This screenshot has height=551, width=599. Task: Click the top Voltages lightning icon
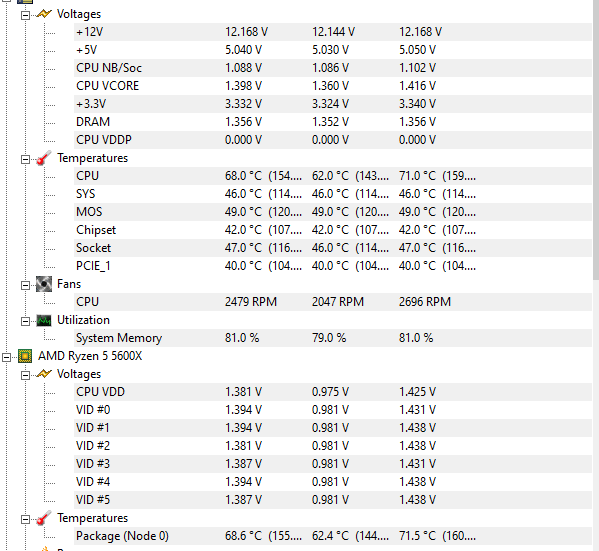[x=44, y=14]
